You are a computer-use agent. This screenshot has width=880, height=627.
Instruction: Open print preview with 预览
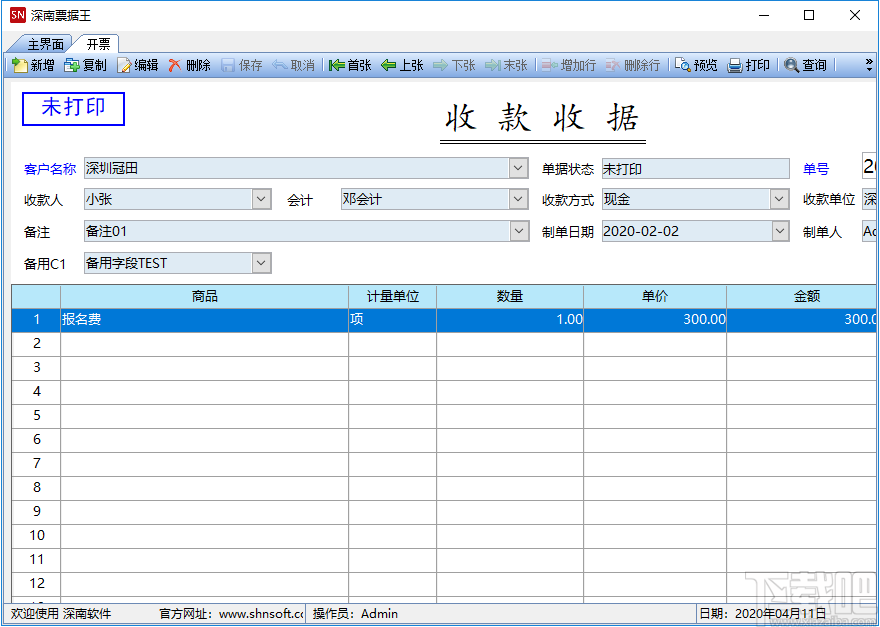696,66
